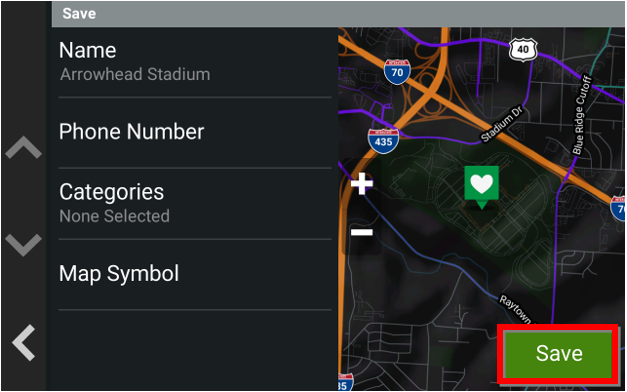Tap the green Save button
Image resolution: width=627 pixels, height=392 pixels.
559,353
